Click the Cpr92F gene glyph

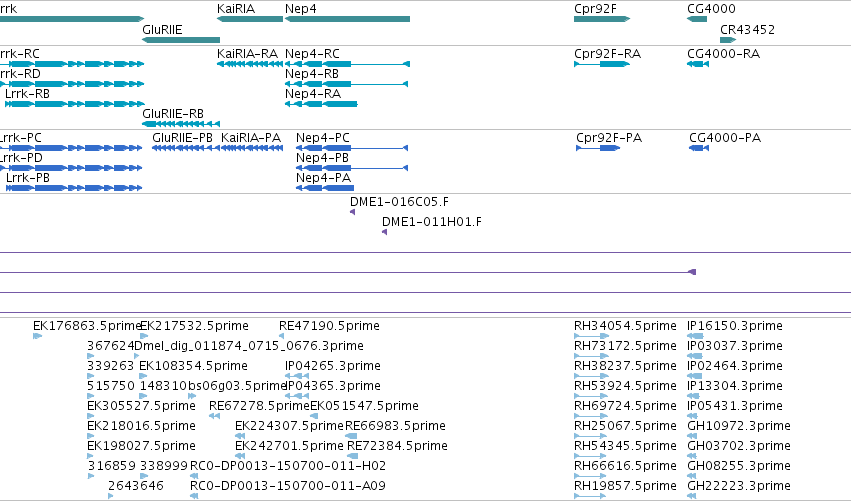(602, 19)
